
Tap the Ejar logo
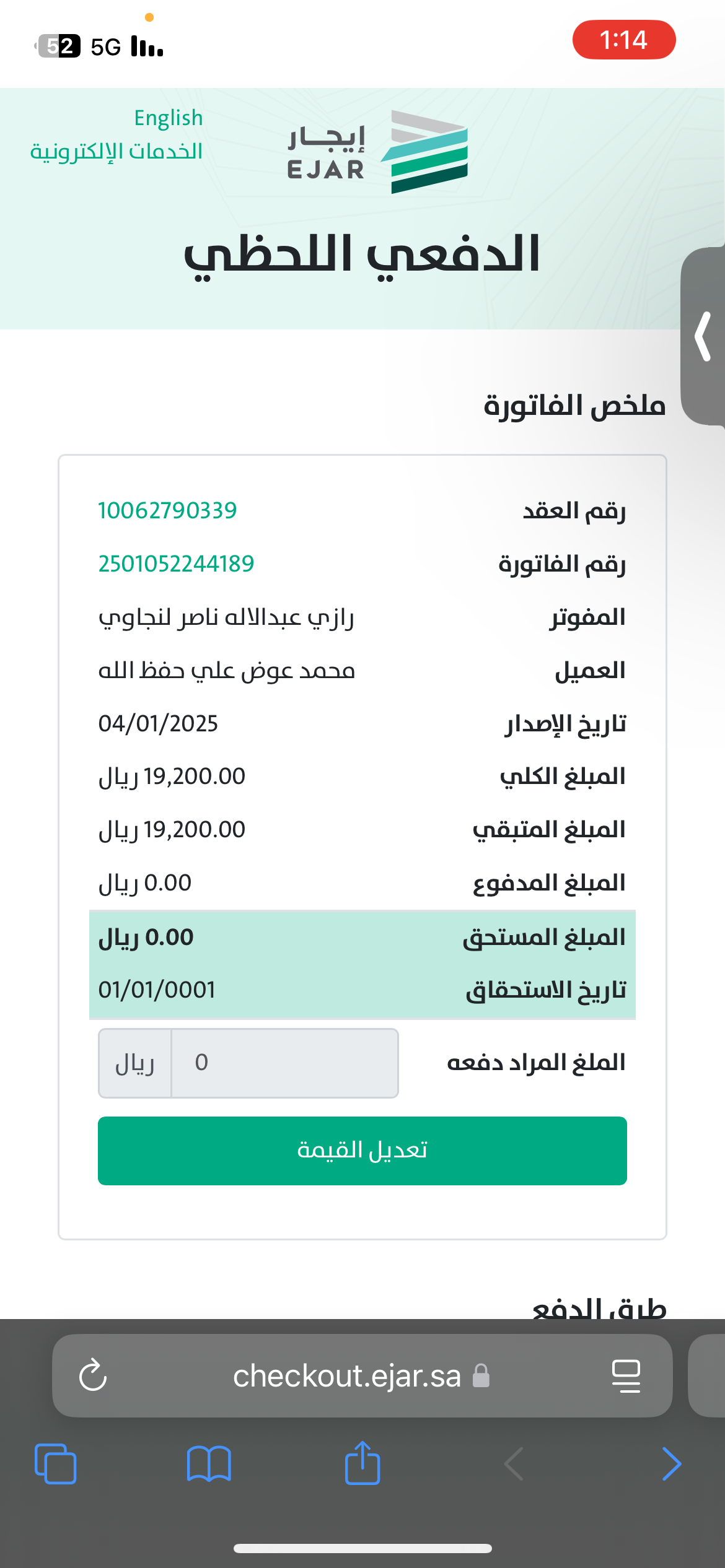[x=378, y=152]
